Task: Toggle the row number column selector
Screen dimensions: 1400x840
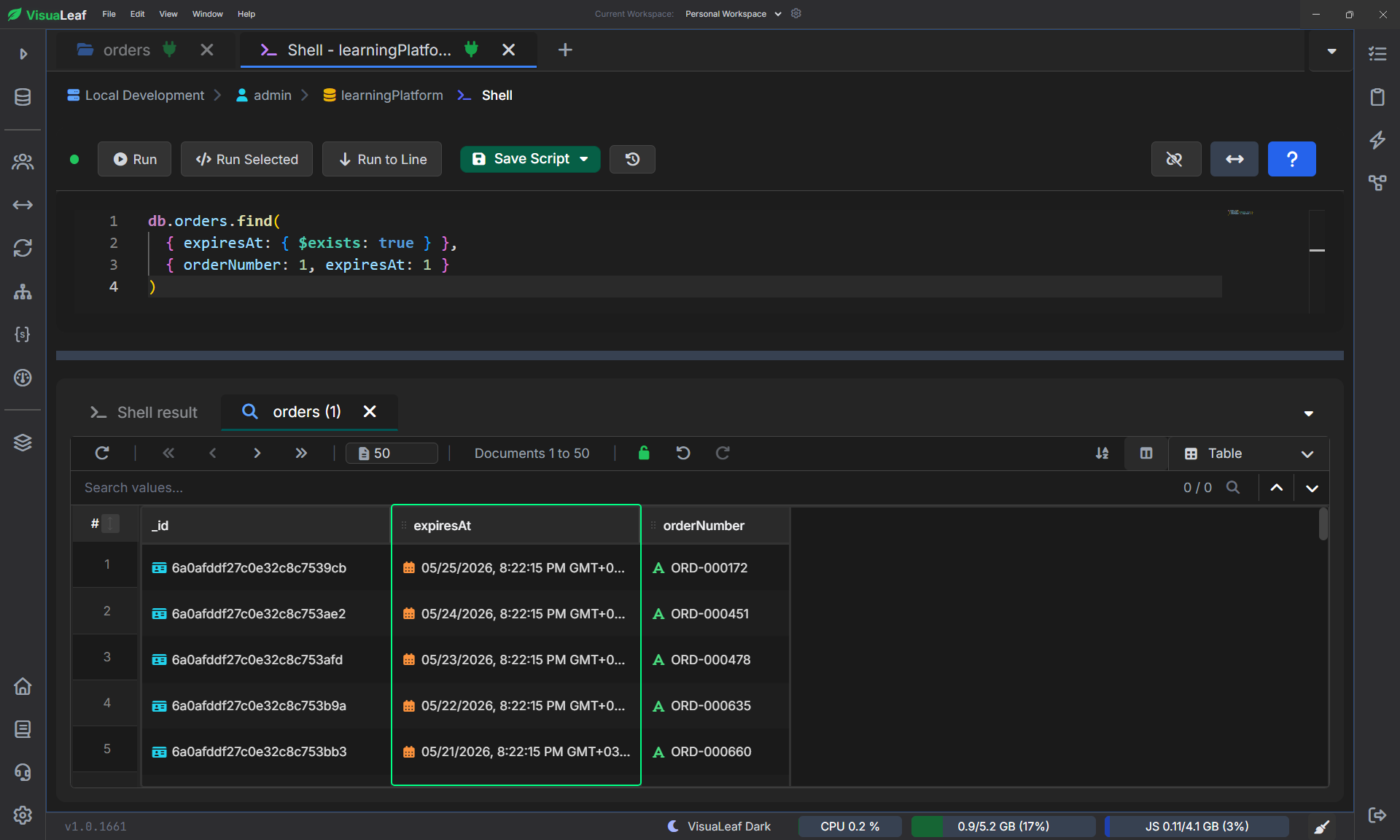Action: tap(111, 524)
